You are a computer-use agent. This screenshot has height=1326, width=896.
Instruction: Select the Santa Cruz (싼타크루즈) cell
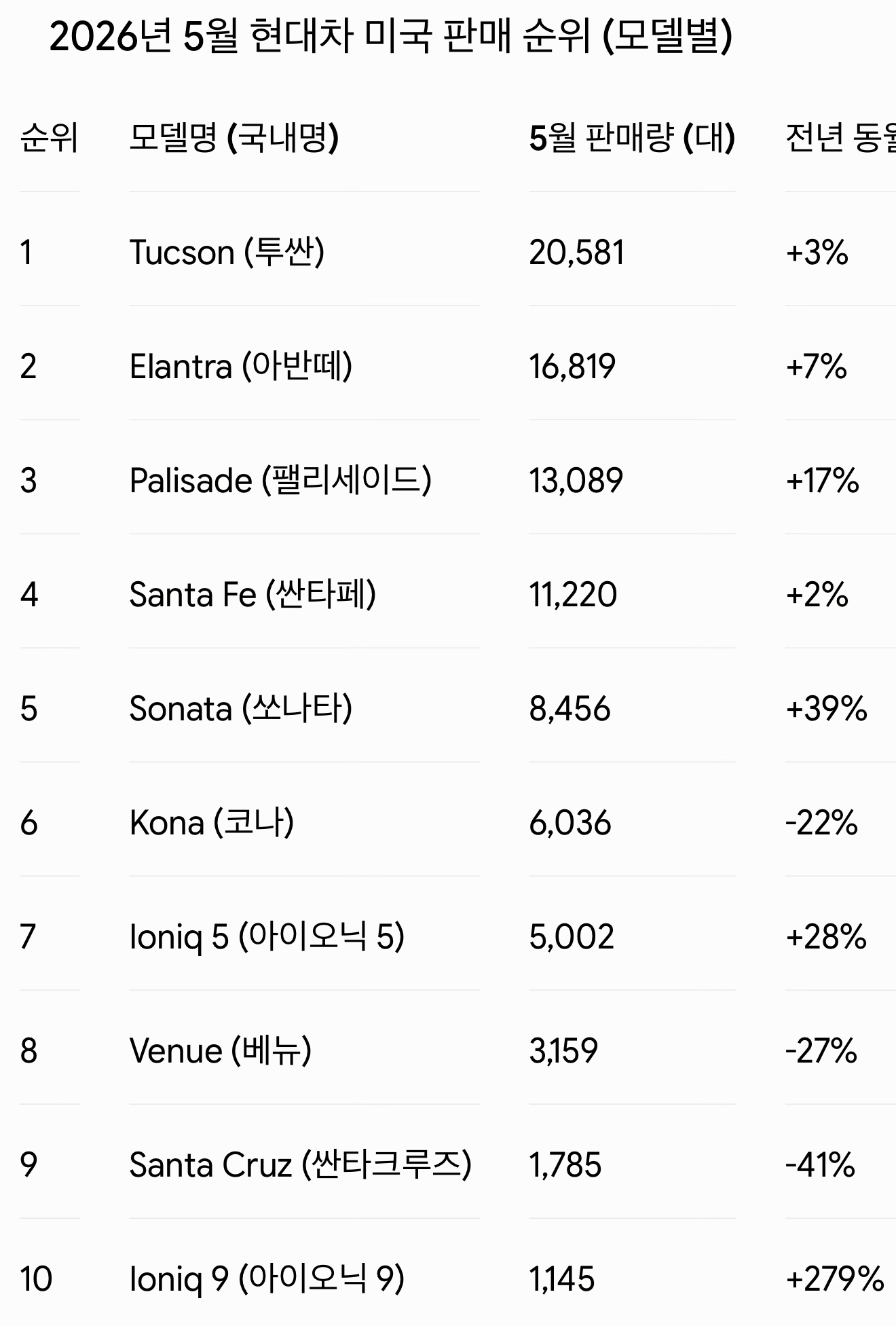[x=300, y=1165]
